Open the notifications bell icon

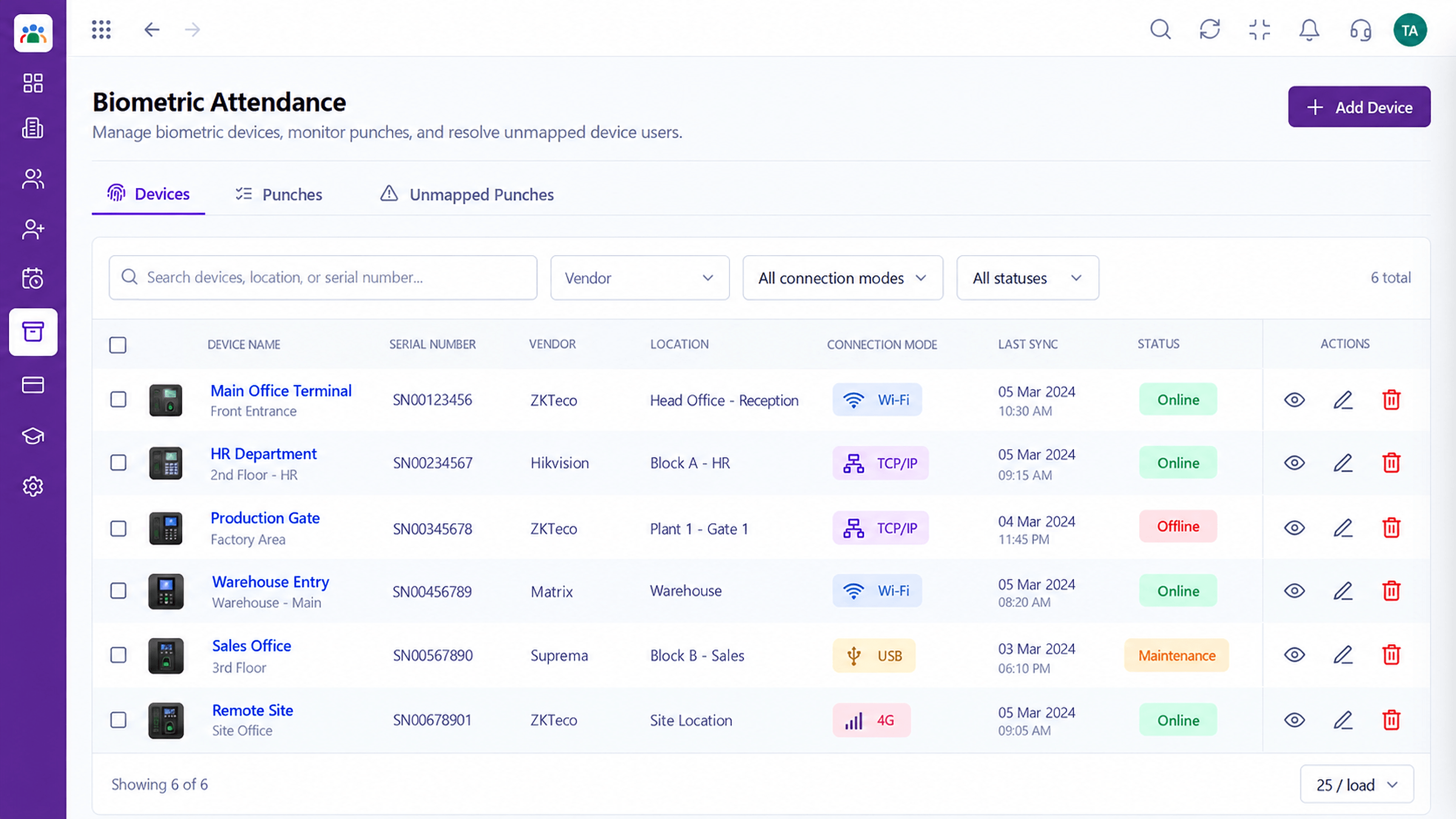click(x=1309, y=30)
